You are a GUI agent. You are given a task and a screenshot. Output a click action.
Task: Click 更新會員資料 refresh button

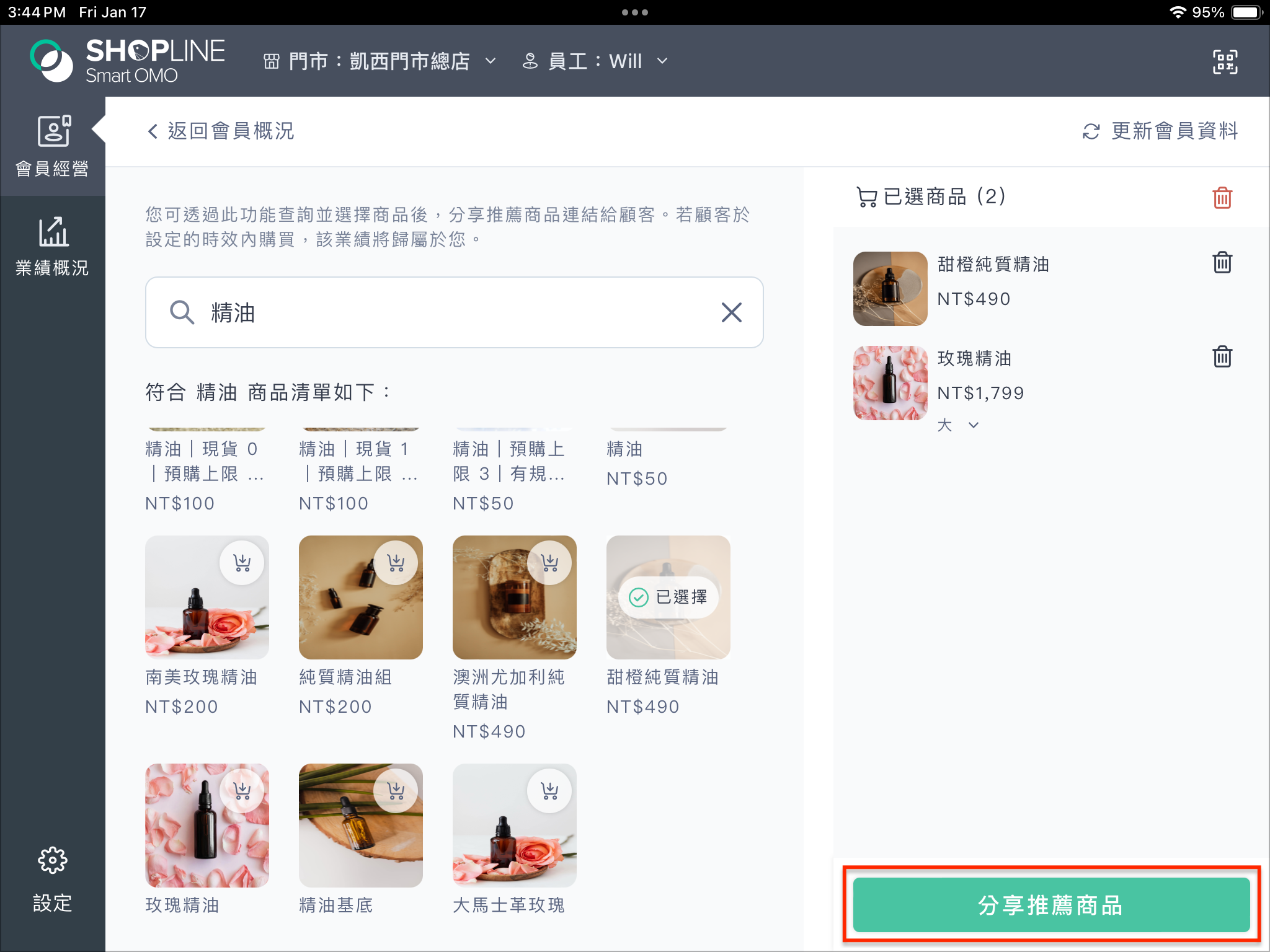pyautogui.click(x=1160, y=131)
